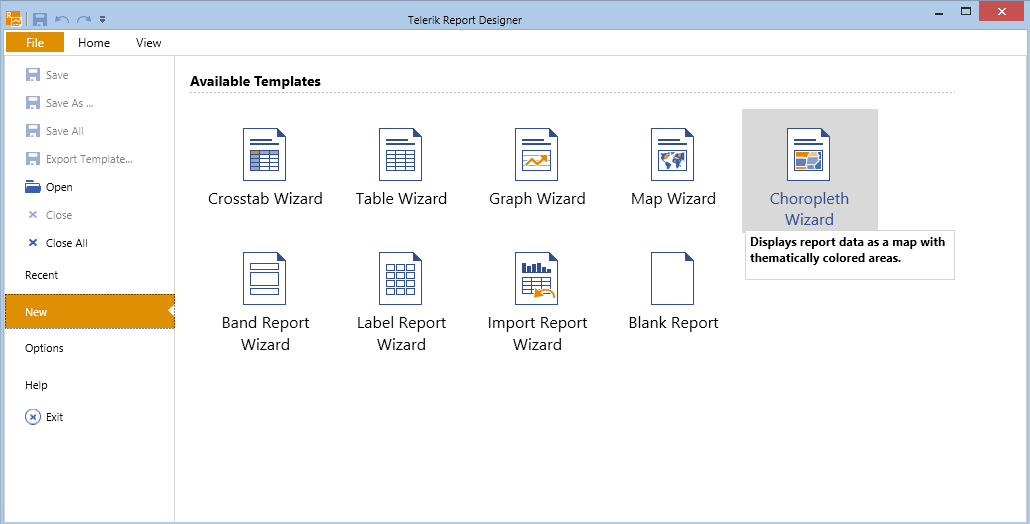Image resolution: width=1030 pixels, height=524 pixels.
Task: Click the save icon in title bar
Action: pos(39,19)
